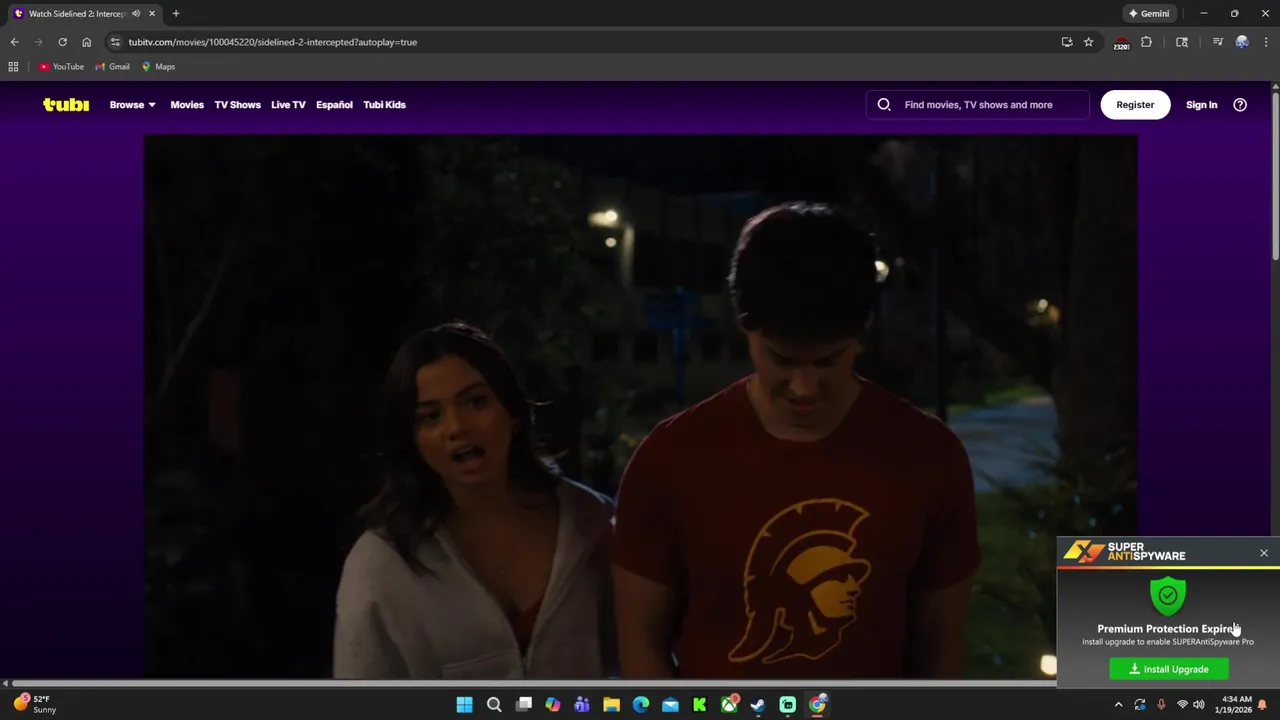Image resolution: width=1280 pixels, height=720 pixels.
Task: Close the SUPERAntiSpyware popup
Action: pyautogui.click(x=1264, y=553)
